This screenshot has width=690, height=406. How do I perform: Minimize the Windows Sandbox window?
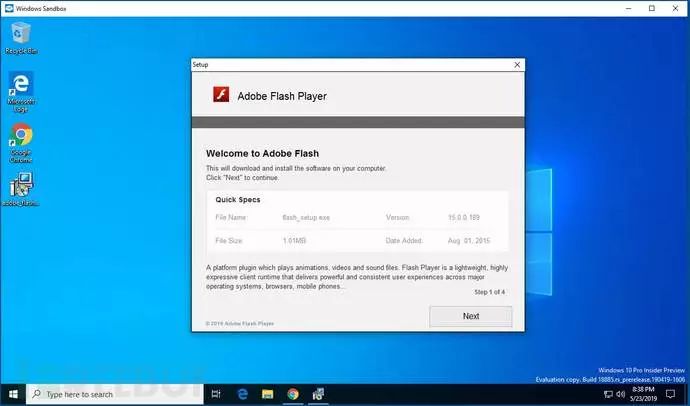[629, 8]
